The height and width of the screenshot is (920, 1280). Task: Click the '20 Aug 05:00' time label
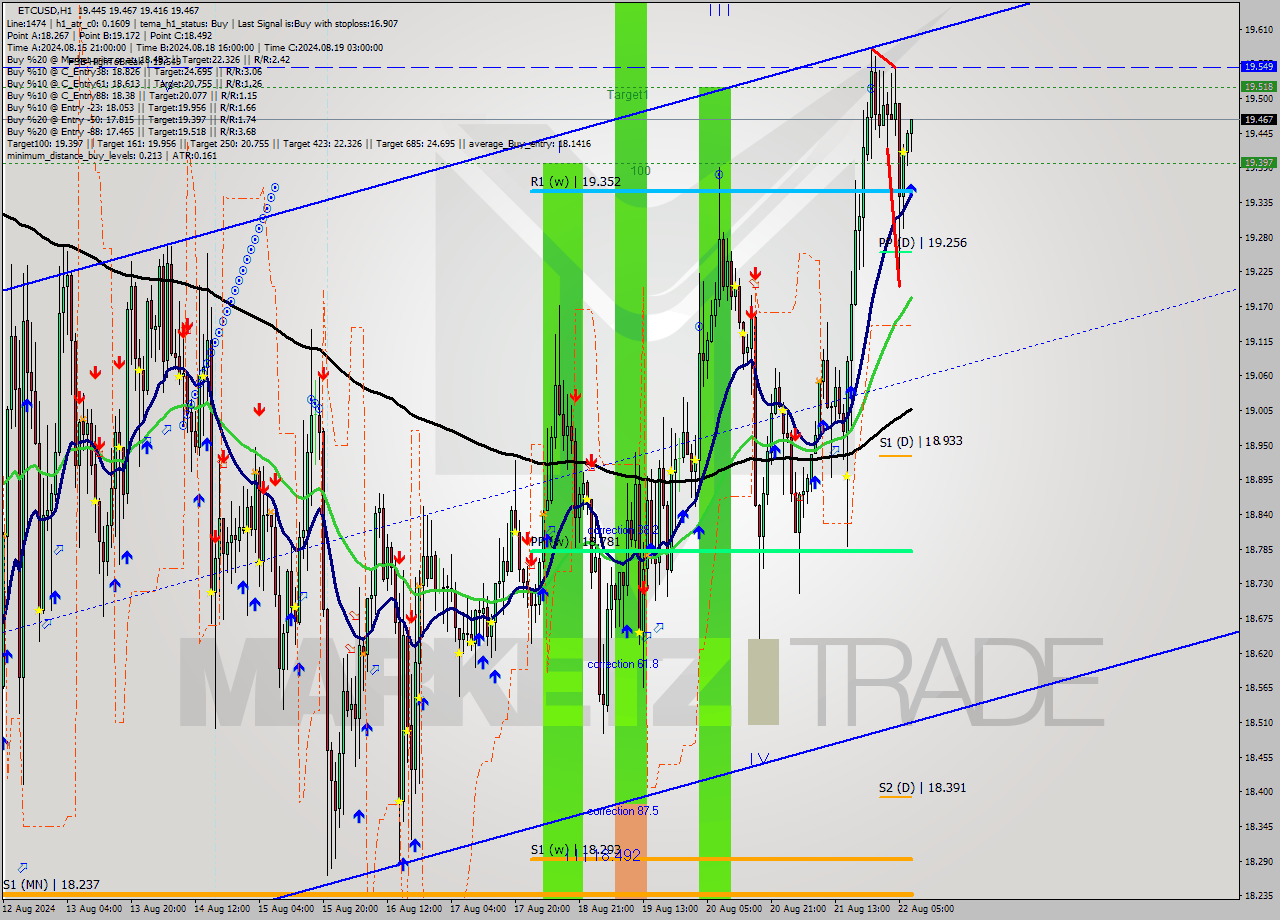coord(735,909)
